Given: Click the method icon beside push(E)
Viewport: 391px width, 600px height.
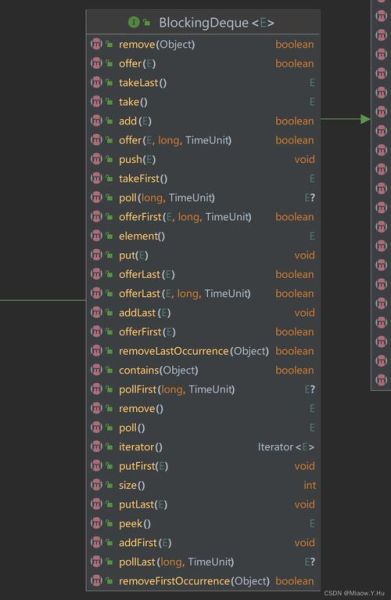Looking at the screenshot, I should click(96, 159).
